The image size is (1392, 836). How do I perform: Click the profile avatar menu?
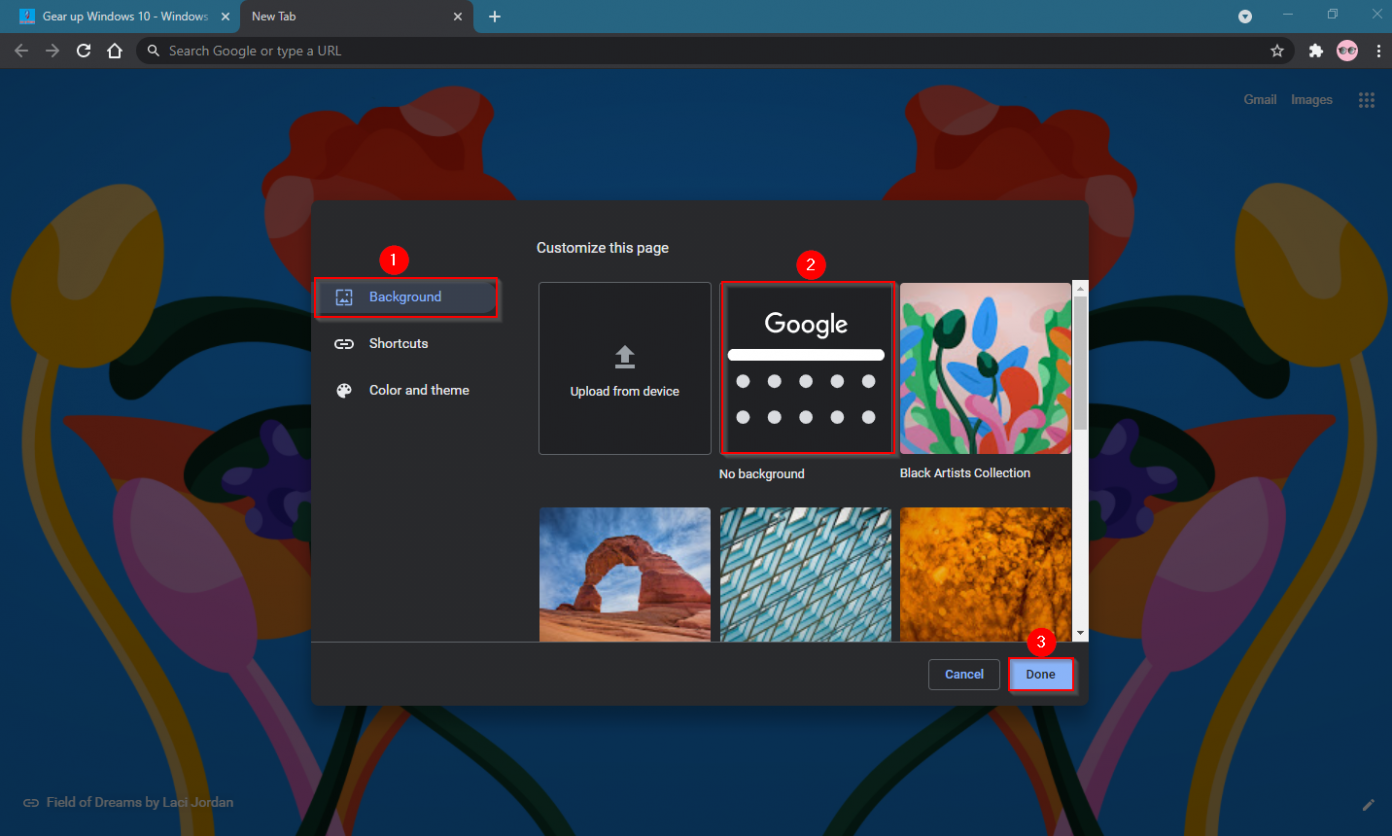coord(1347,50)
